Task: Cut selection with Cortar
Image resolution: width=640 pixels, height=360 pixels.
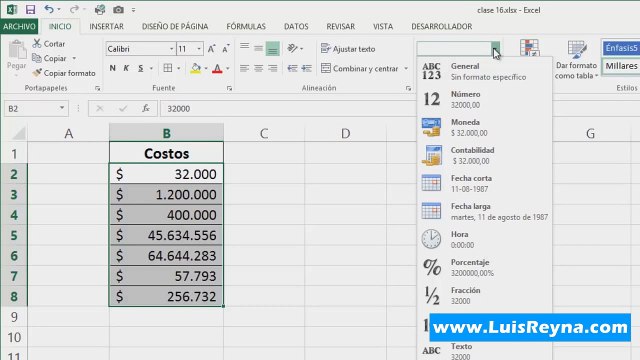Action: (x=49, y=43)
